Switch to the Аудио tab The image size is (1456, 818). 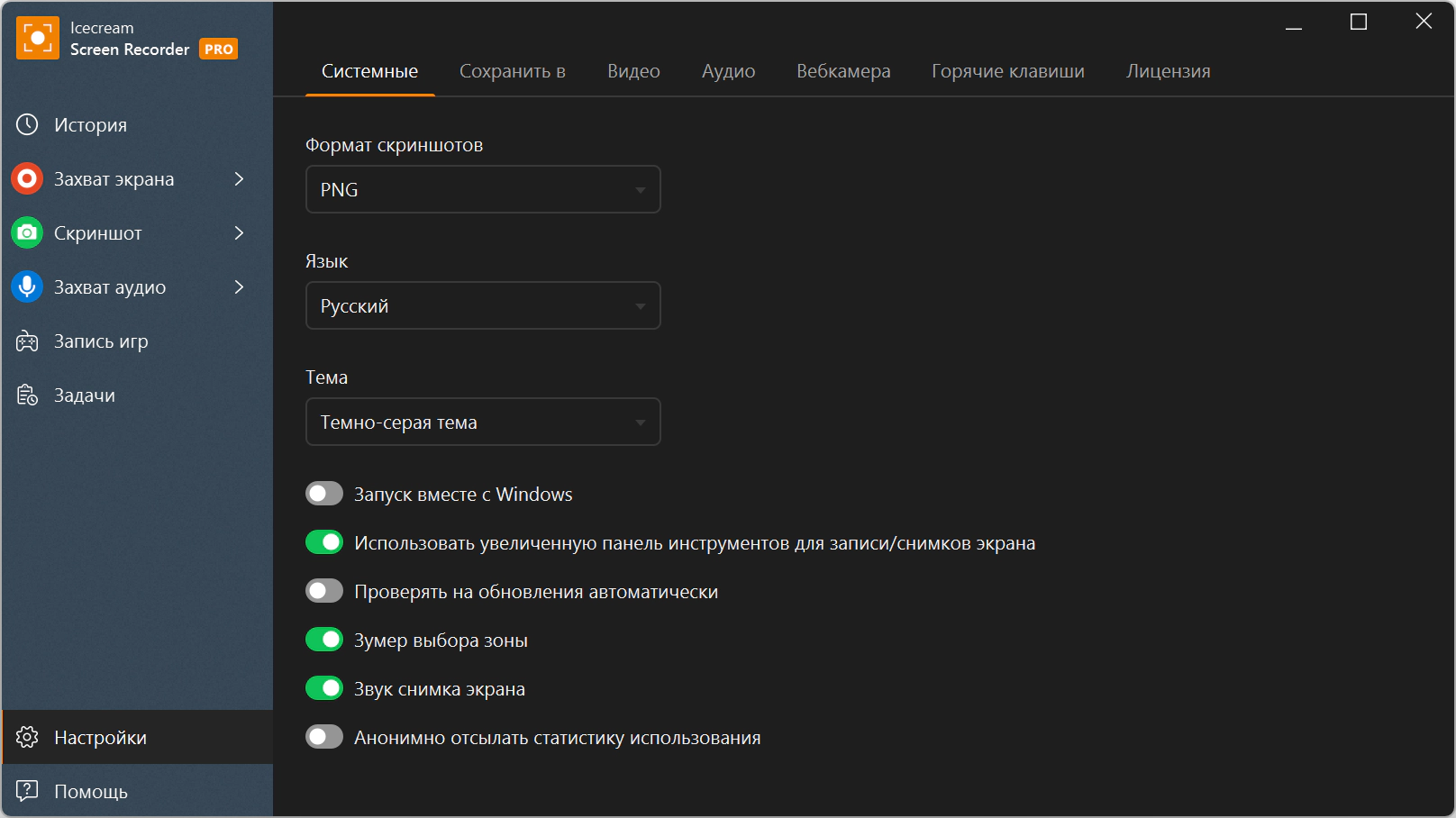729,71
